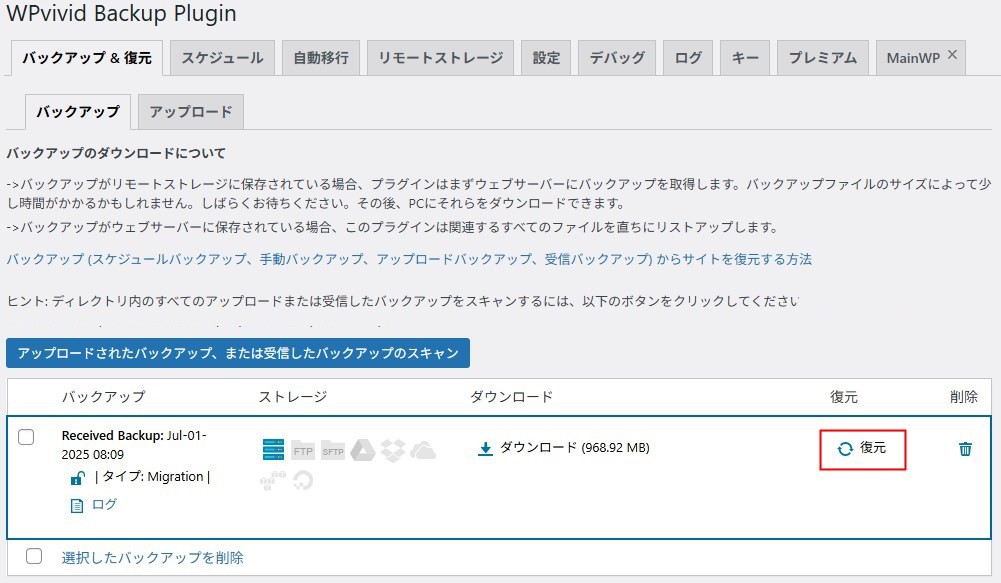Select the バックアップ sub-tab

78,112
